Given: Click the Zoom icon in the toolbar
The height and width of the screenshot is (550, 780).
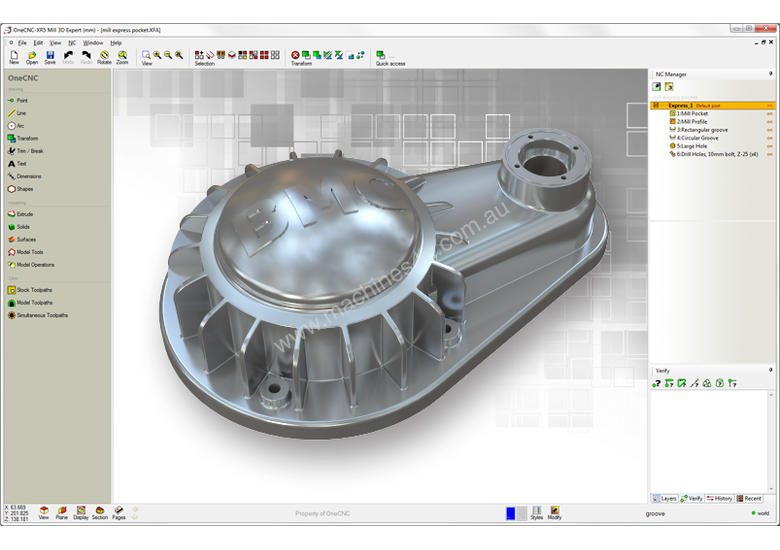Looking at the screenshot, I should click(x=122, y=56).
